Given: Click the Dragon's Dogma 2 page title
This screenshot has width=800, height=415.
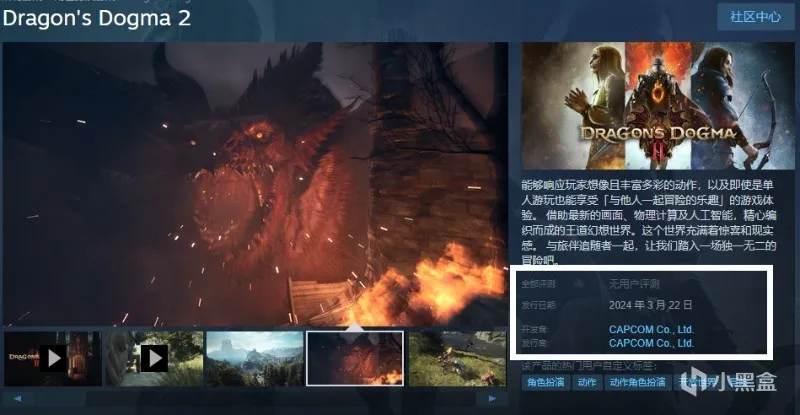Looking at the screenshot, I should point(96,18).
